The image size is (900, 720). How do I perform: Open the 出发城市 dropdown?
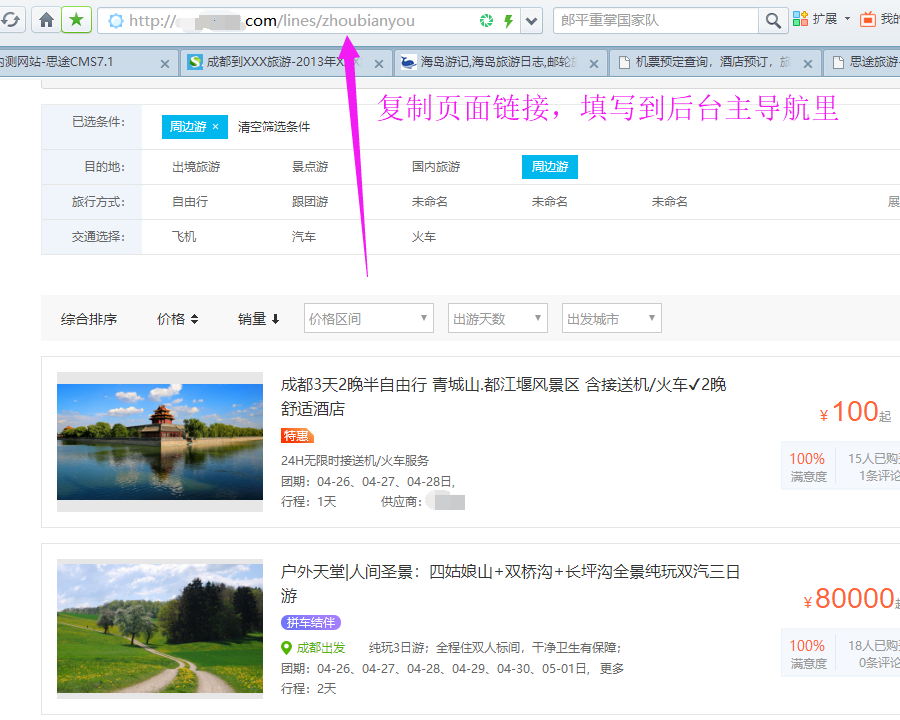(x=611, y=319)
